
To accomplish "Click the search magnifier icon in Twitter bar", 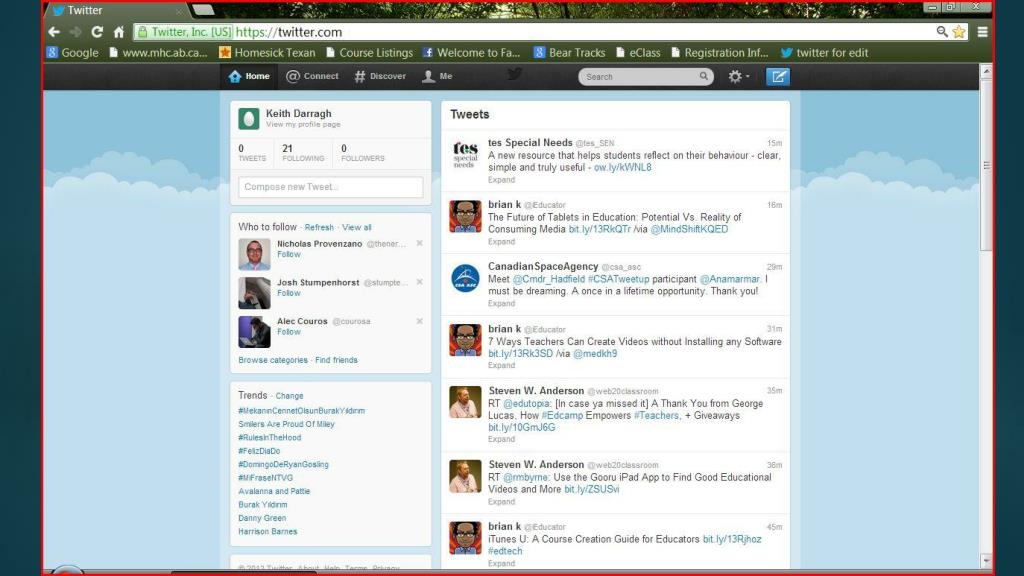I will point(703,76).
